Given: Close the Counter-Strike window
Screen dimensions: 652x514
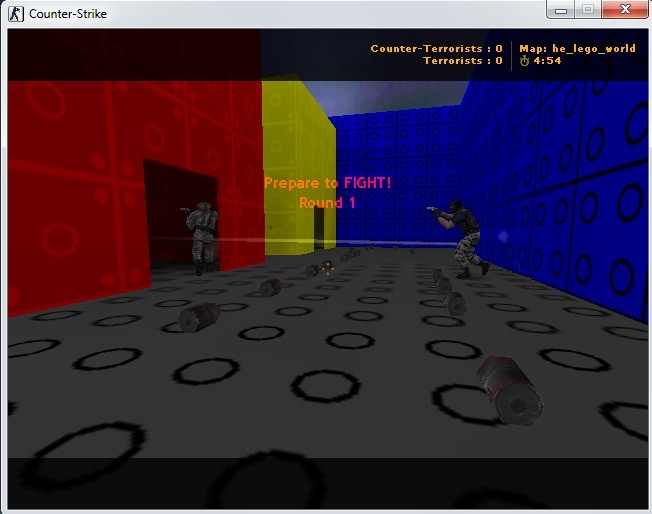Looking at the screenshot, I should (x=625, y=10).
